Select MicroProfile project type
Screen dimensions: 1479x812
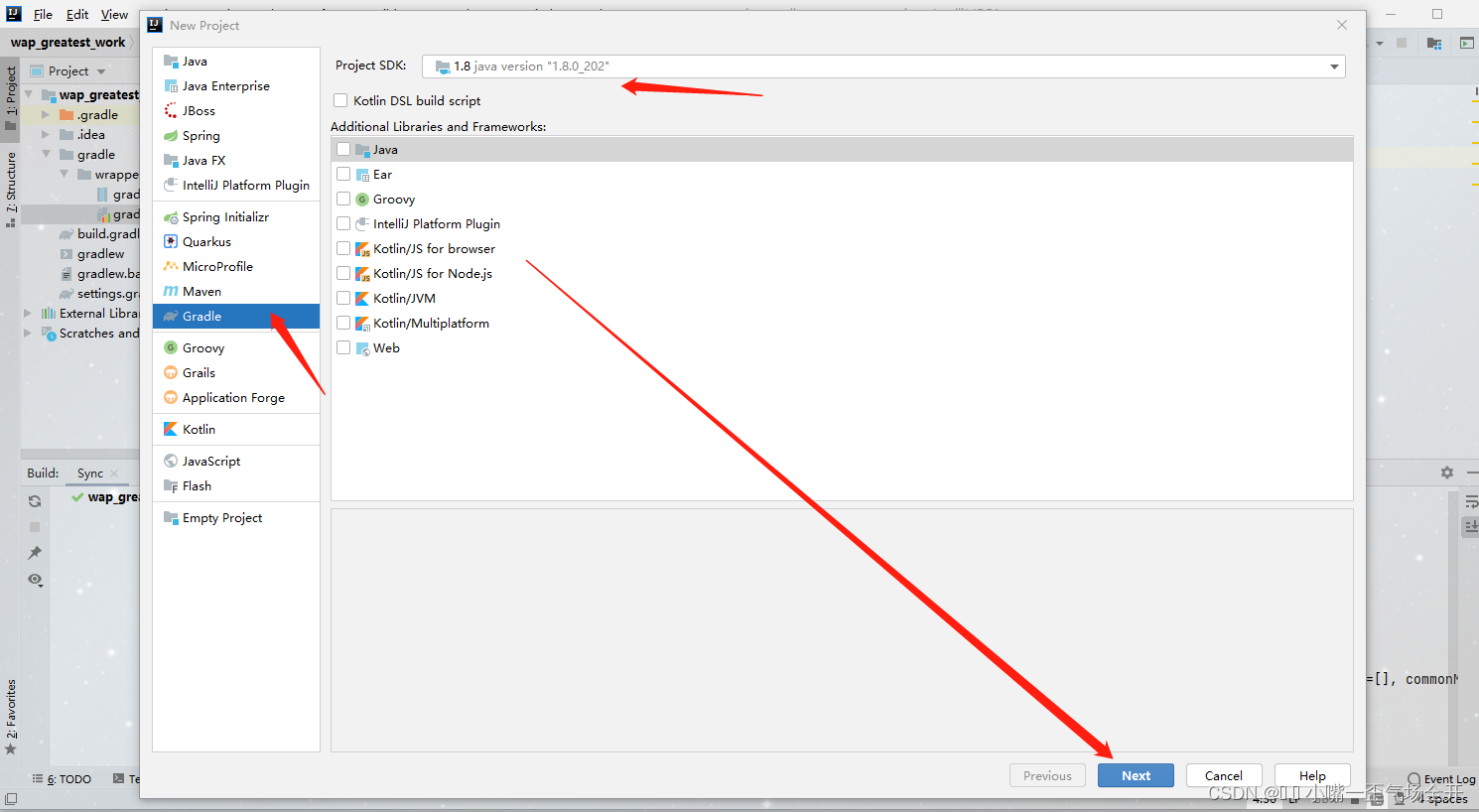[236, 267]
